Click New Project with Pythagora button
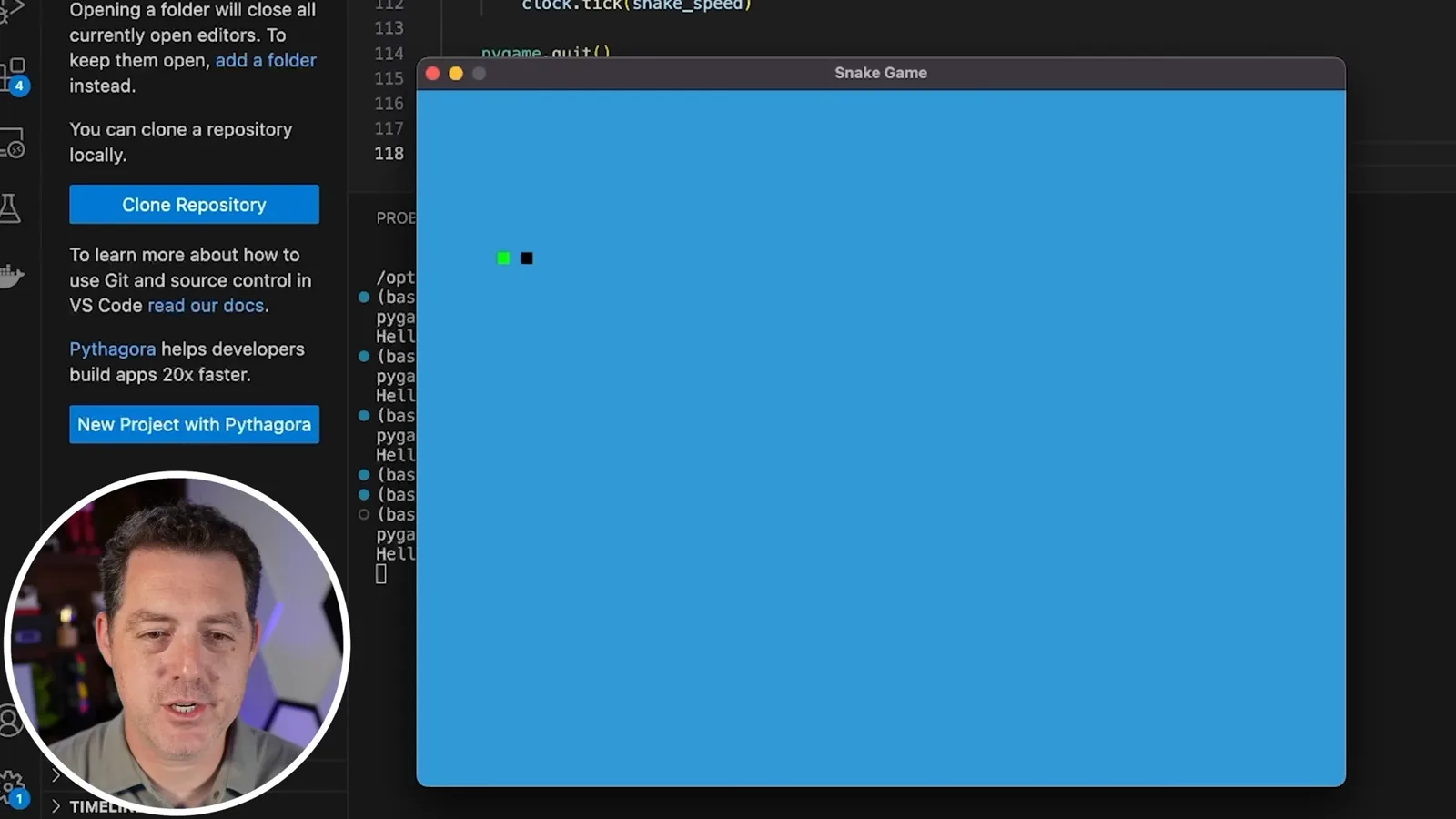 (194, 424)
